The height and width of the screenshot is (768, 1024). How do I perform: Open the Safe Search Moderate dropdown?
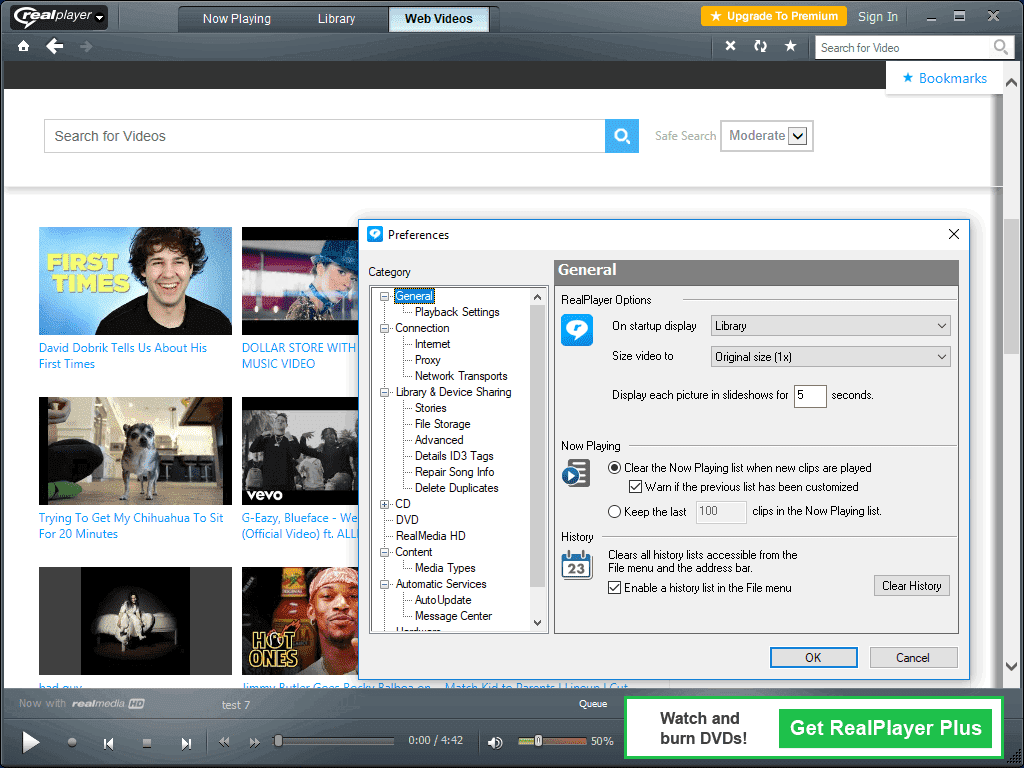[767, 136]
